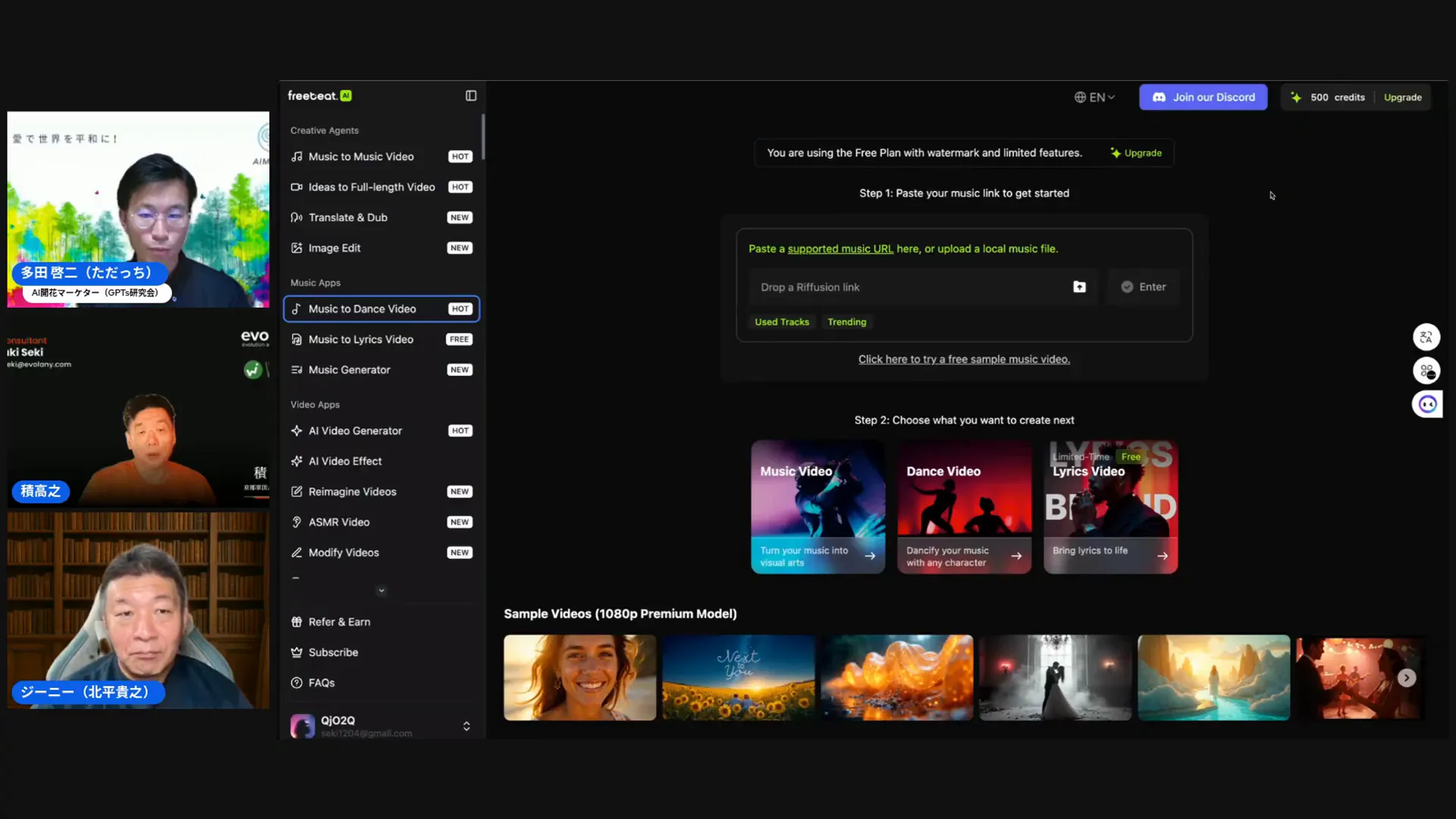
Task: Open the Music Generator app
Action: pyautogui.click(x=381, y=369)
